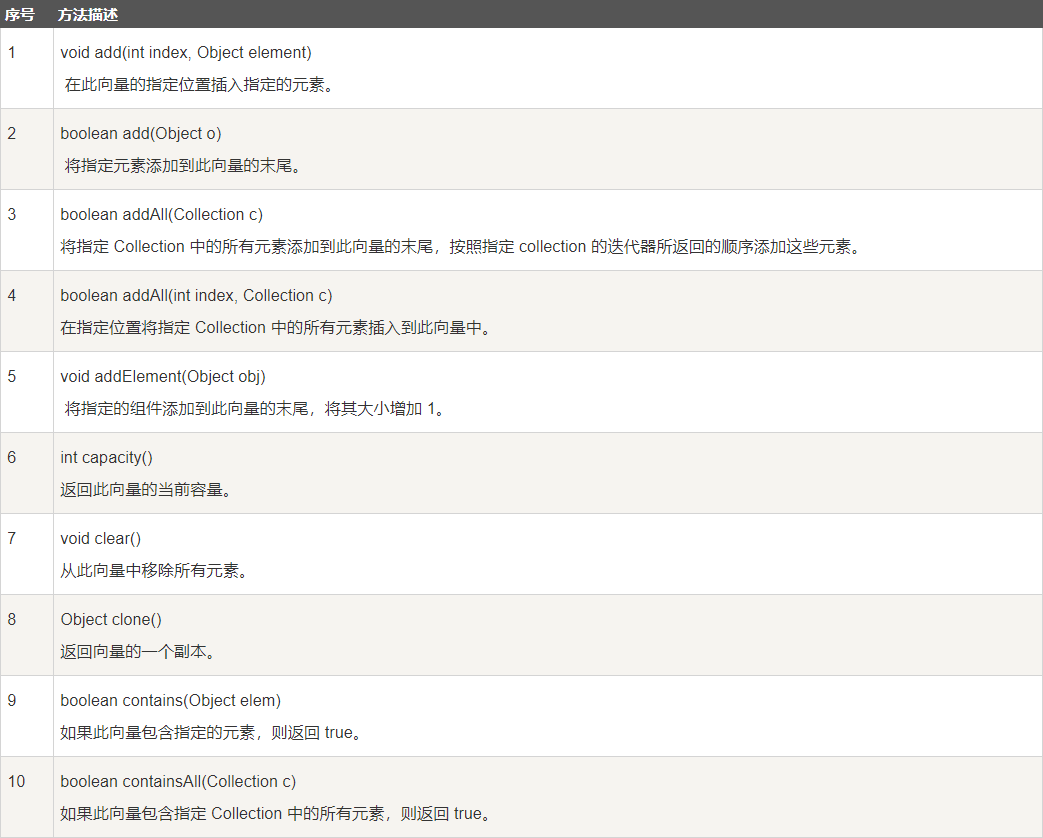Click the int capacity() method
1043x838 pixels.
(106, 458)
